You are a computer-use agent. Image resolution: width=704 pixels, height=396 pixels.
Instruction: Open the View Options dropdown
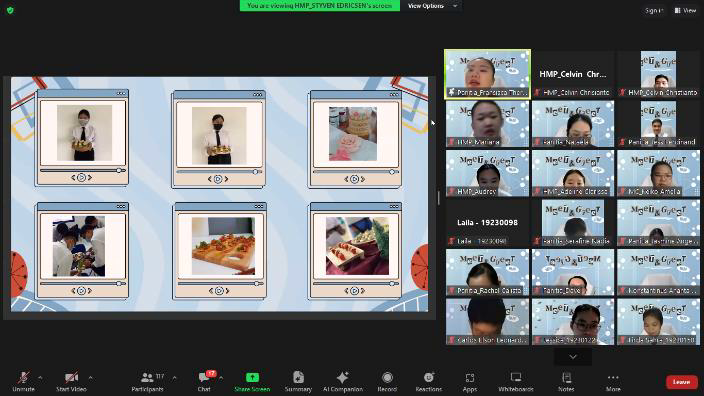[432, 6]
